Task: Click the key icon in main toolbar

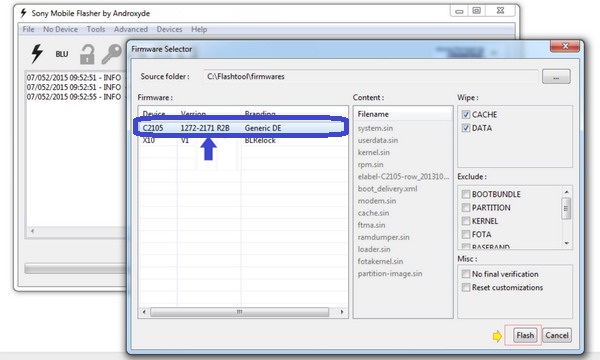Action: pos(111,54)
